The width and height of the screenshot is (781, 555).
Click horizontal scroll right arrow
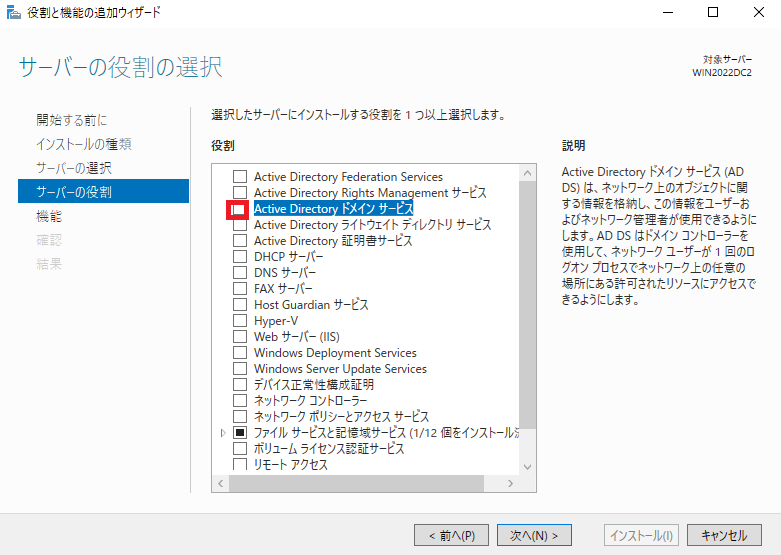click(510, 483)
